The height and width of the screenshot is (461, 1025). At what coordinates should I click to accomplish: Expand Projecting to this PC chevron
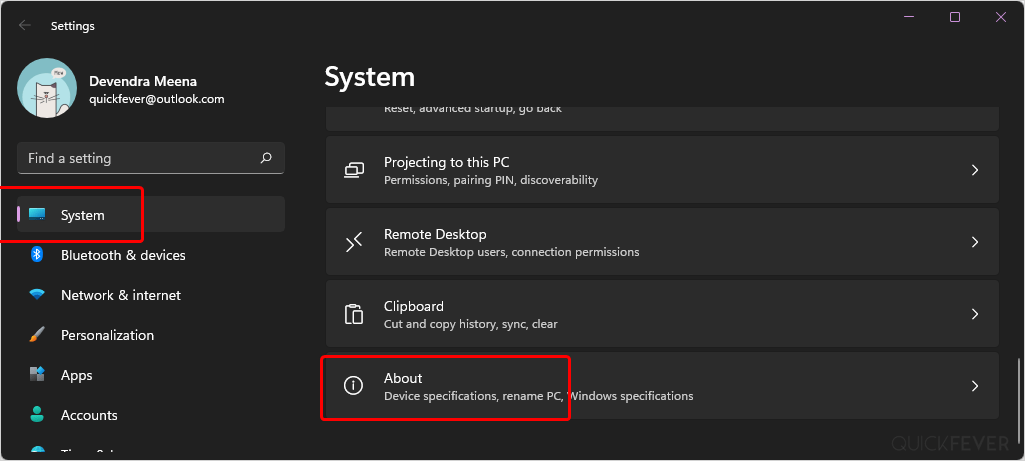point(975,170)
